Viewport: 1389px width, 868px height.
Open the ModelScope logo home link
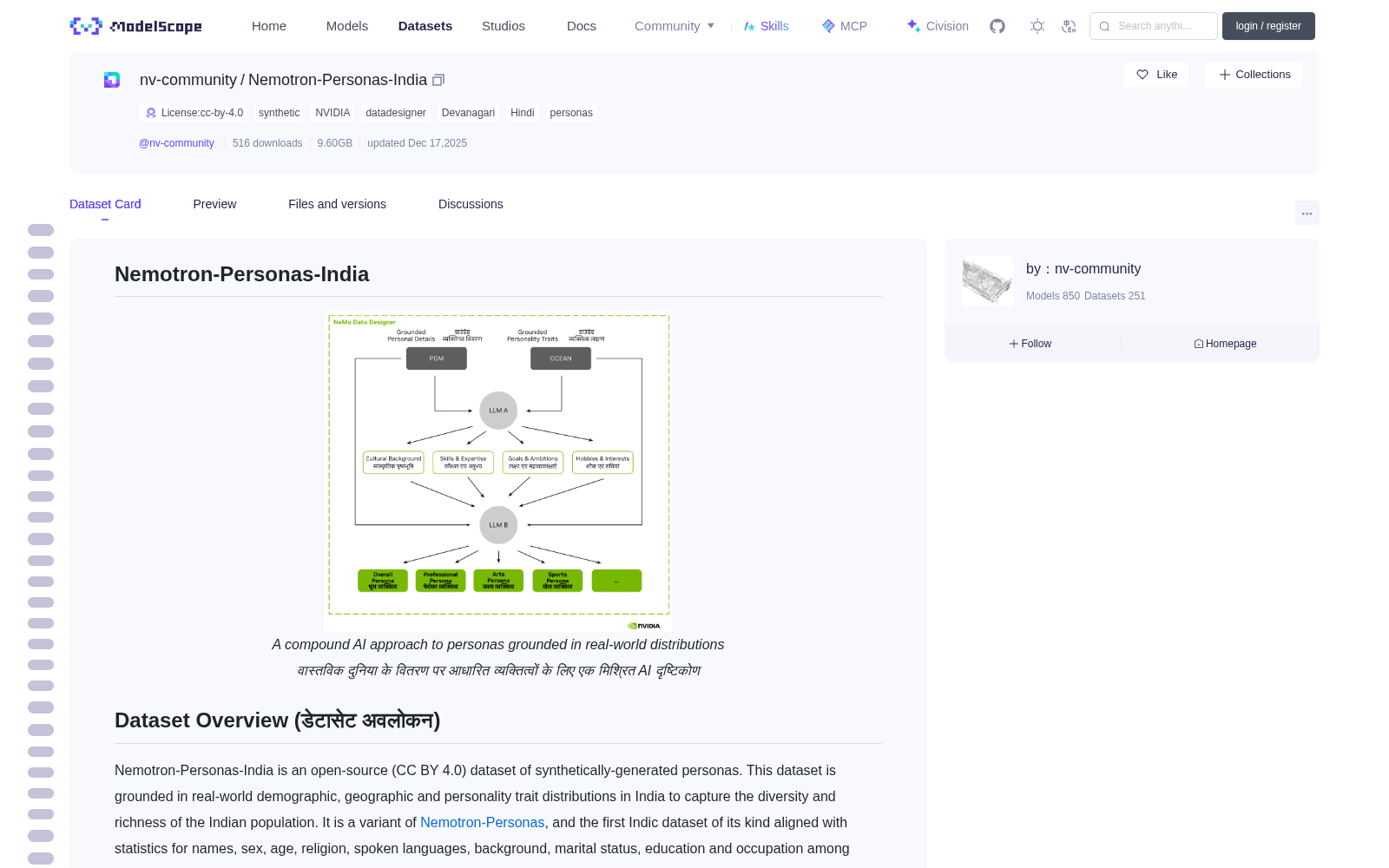(x=135, y=26)
